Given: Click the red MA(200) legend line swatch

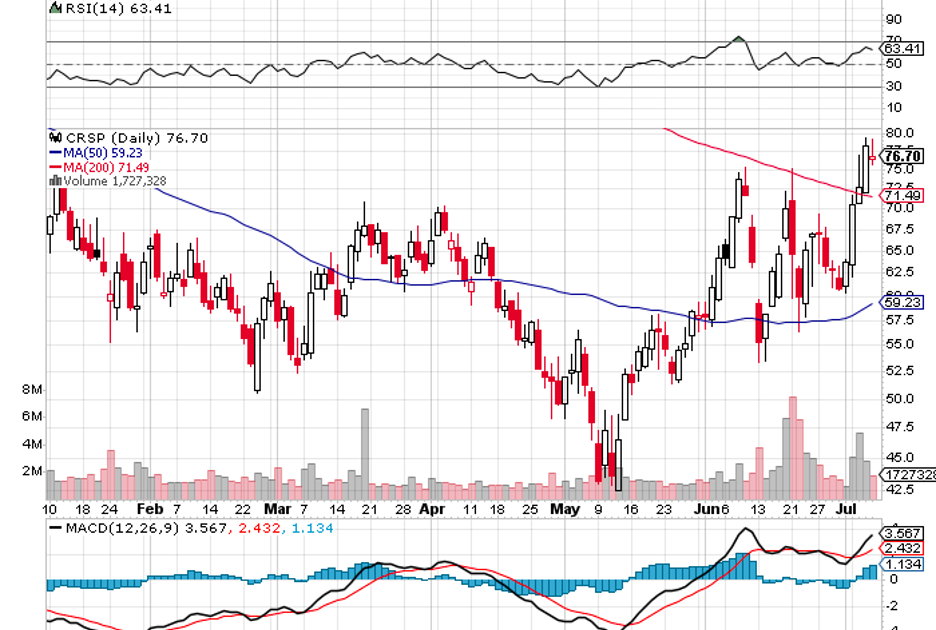Looking at the screenshot, I should [55, 167].
